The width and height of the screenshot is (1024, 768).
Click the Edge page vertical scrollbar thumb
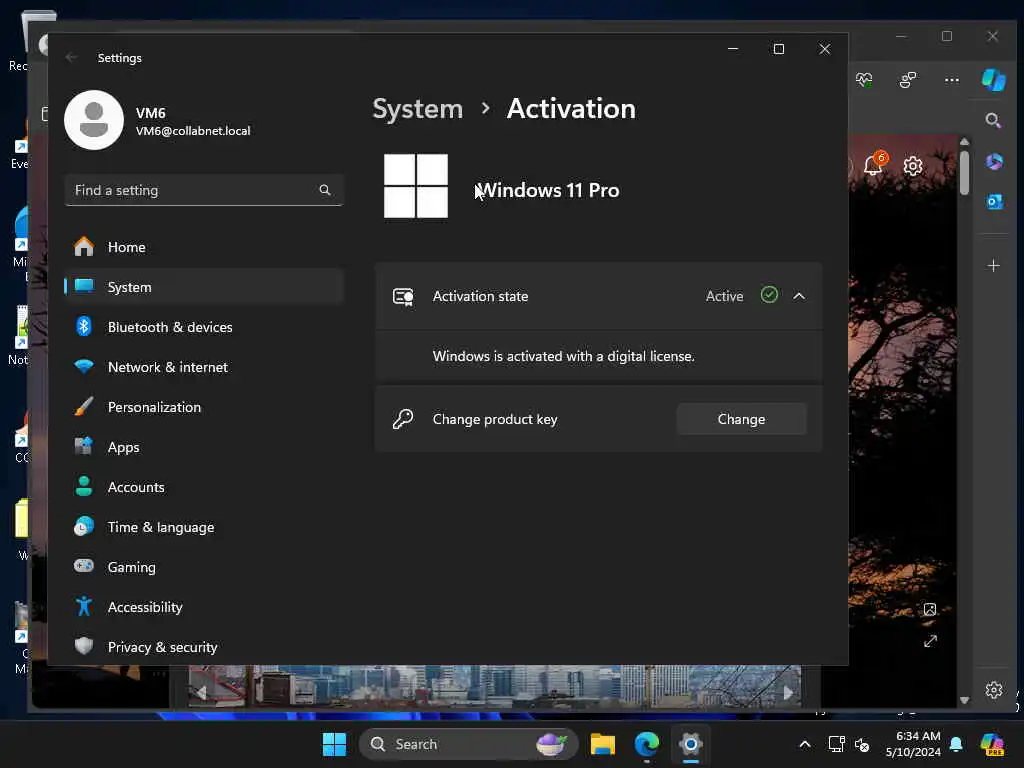click(965, 173)
